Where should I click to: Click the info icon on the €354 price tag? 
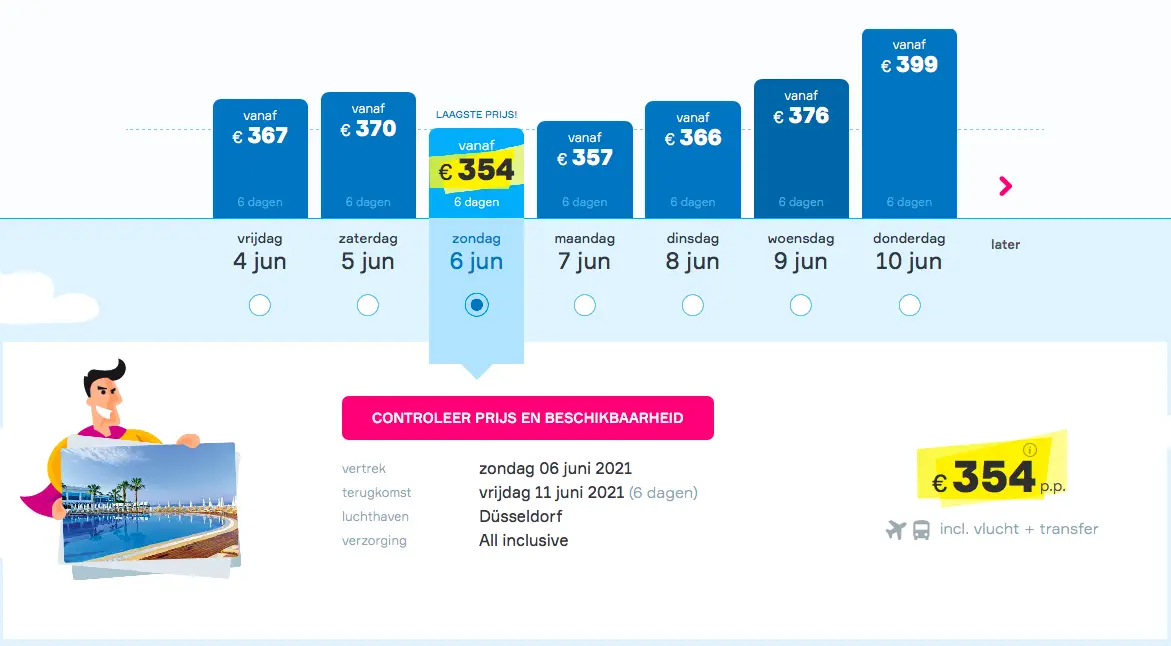(1030, 450)
